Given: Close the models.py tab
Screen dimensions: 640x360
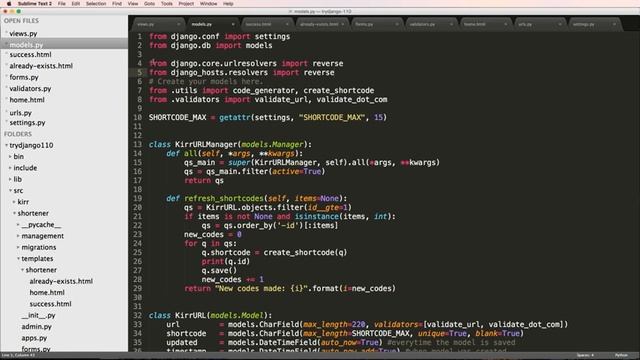Looking at the screenshot, I should coord(233,24).
